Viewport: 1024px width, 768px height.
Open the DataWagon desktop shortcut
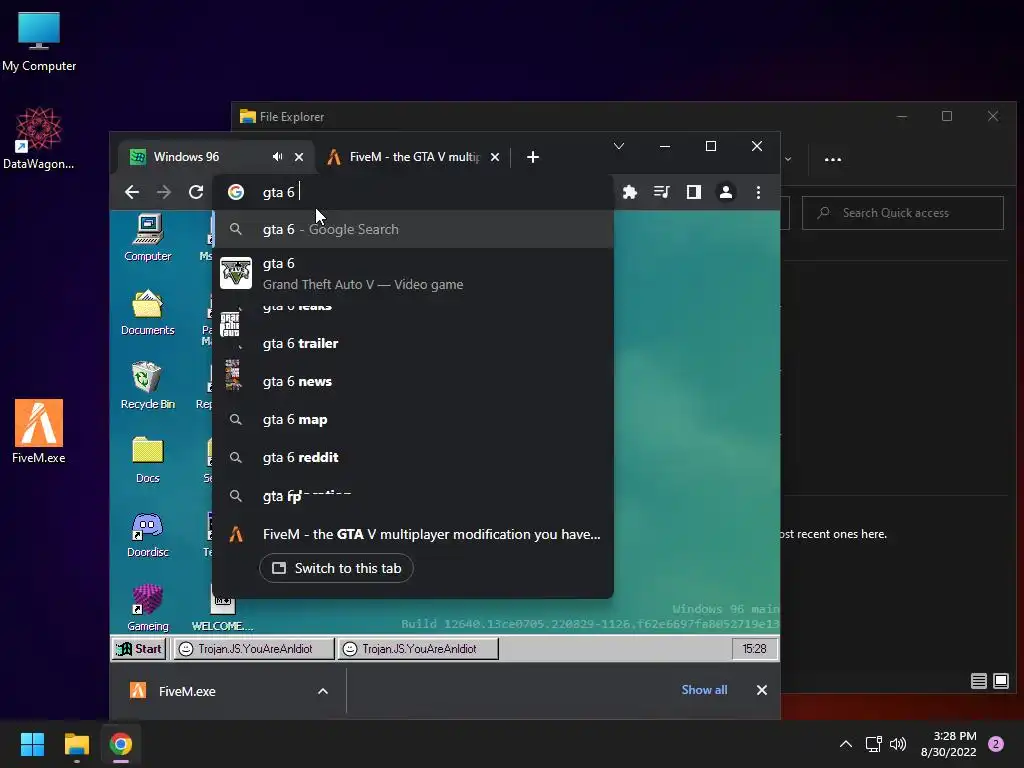39,138
